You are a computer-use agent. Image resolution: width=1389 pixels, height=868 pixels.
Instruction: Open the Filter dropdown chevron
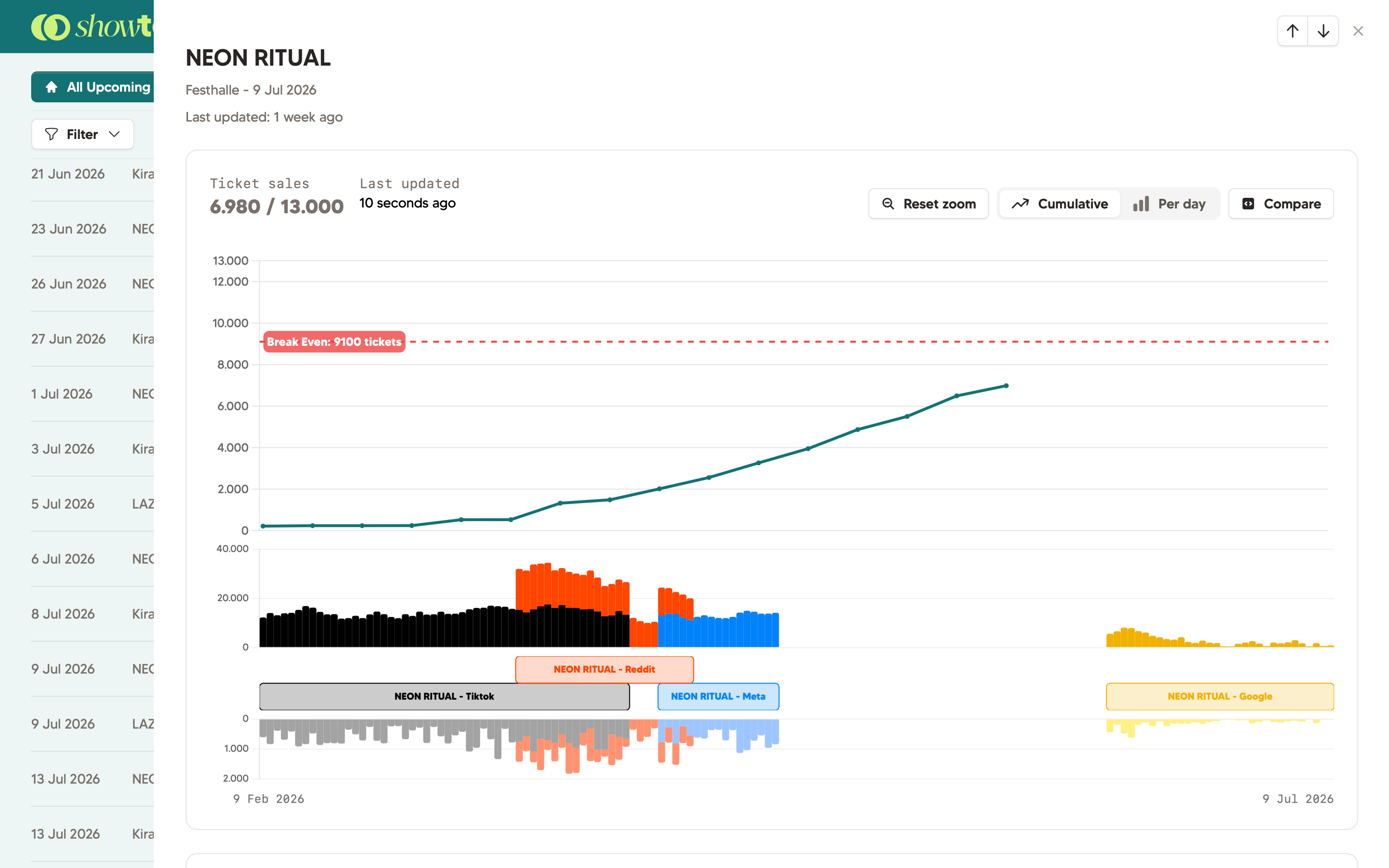pyautogui.click(x=114, y=134)
